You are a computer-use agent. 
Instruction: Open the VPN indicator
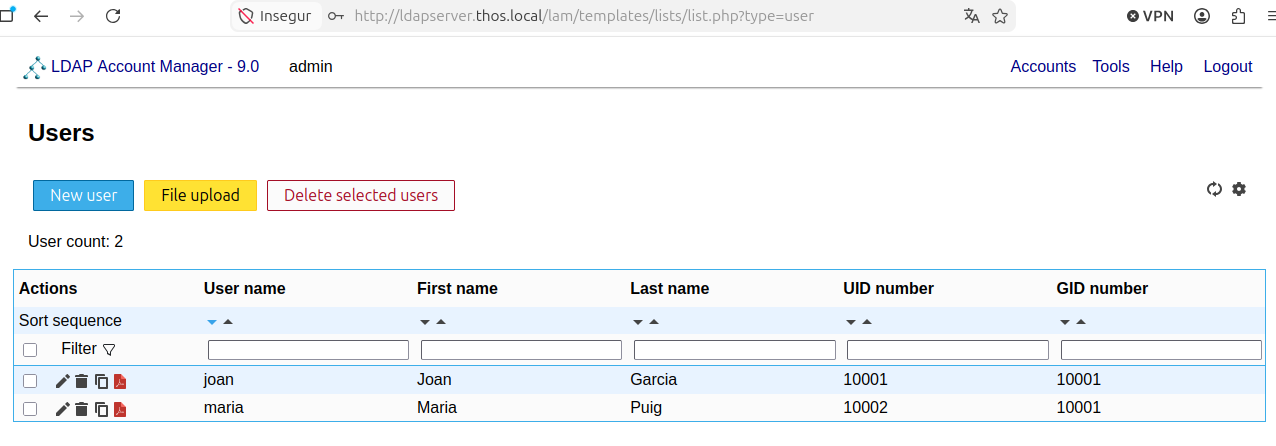tap(1150, 16)
